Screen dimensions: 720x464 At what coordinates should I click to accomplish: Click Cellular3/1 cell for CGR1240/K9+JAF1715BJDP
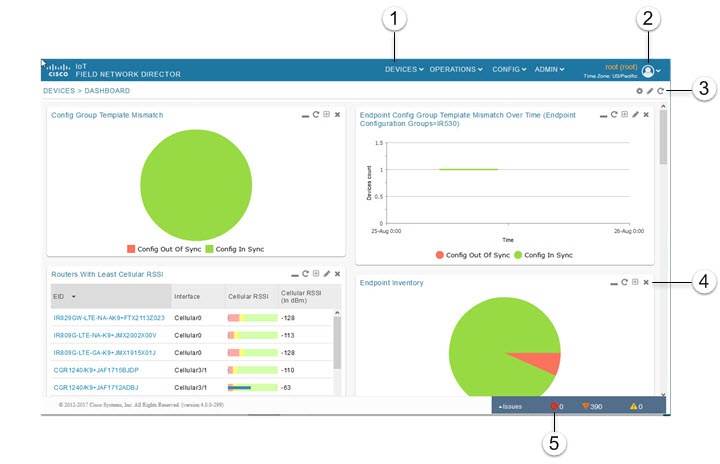coord(191,370)
